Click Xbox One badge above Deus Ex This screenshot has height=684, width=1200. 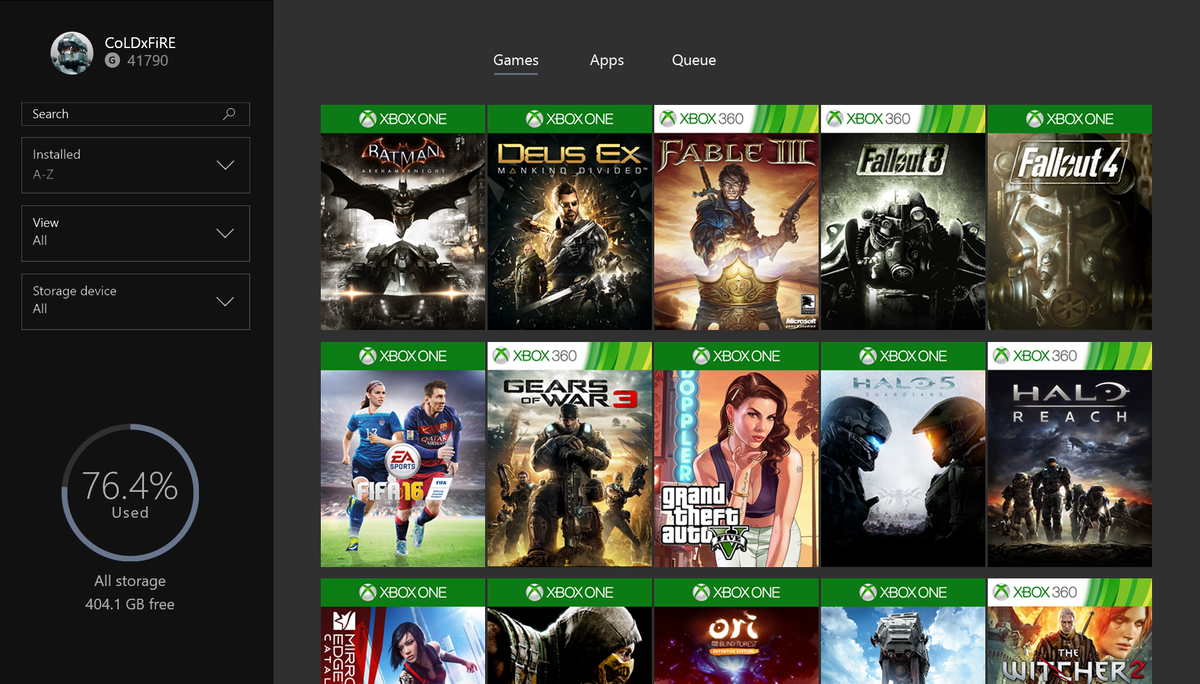click(569, 119)
